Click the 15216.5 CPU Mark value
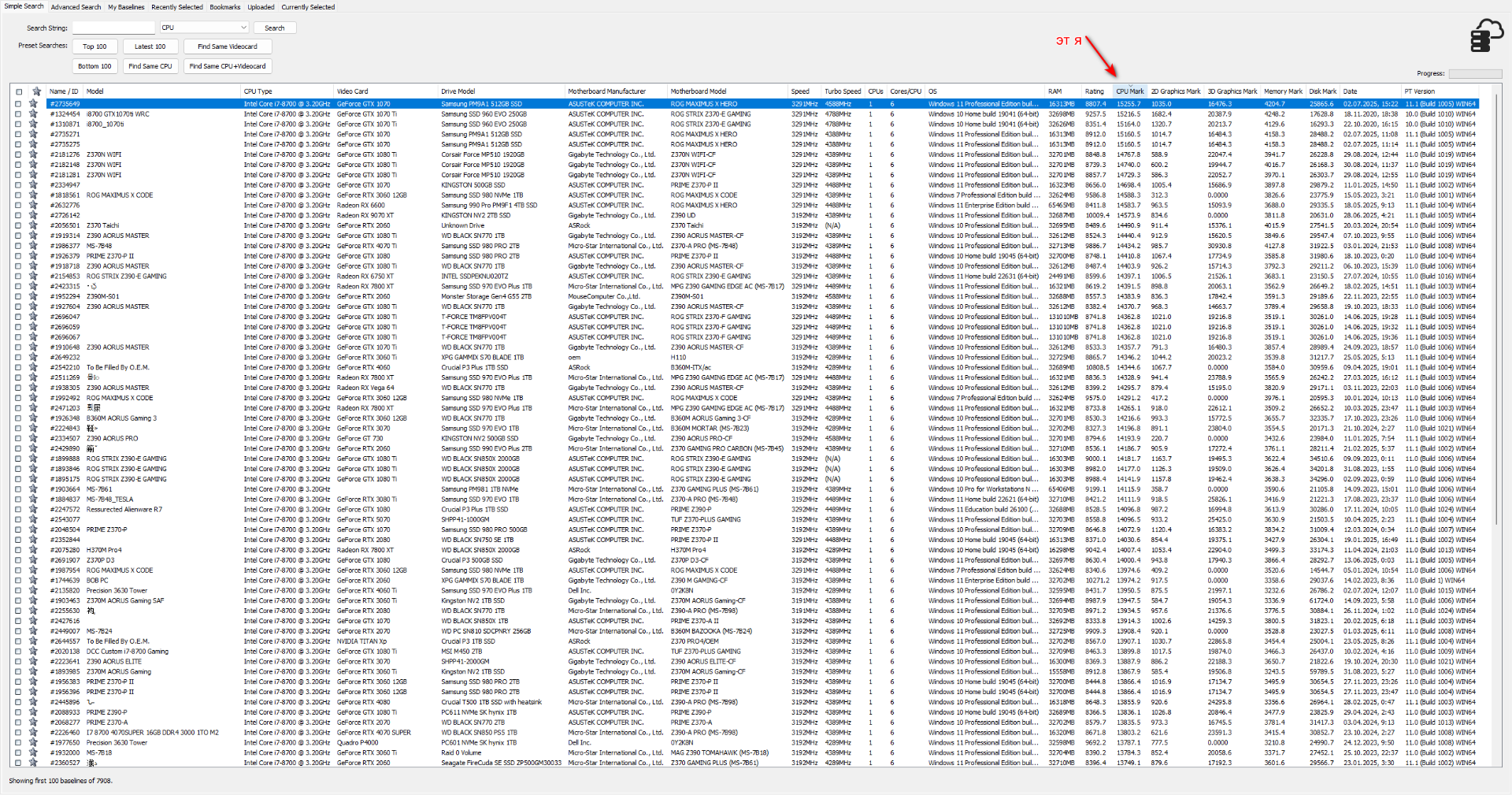1512x795 pixels. point(1128,114)
